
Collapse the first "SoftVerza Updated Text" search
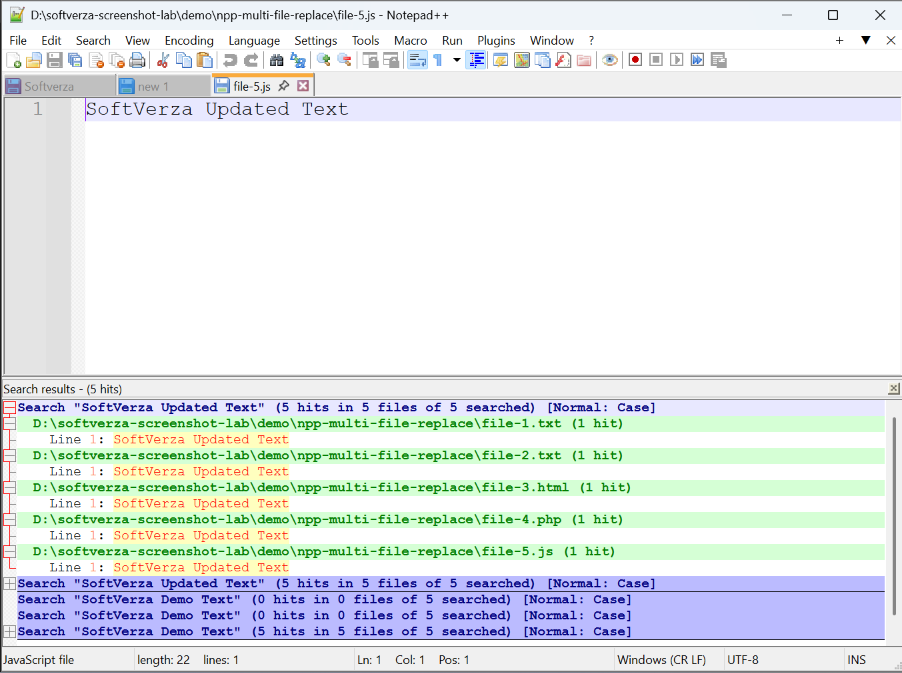tap(10, 408)
